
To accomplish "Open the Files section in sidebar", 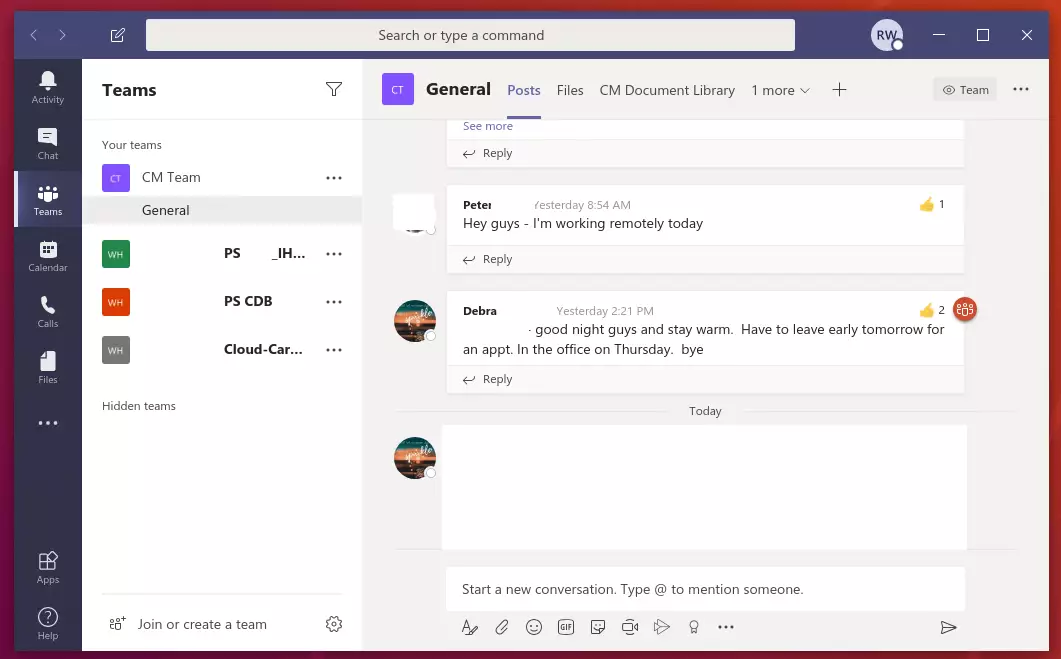I will pos(47,369).
